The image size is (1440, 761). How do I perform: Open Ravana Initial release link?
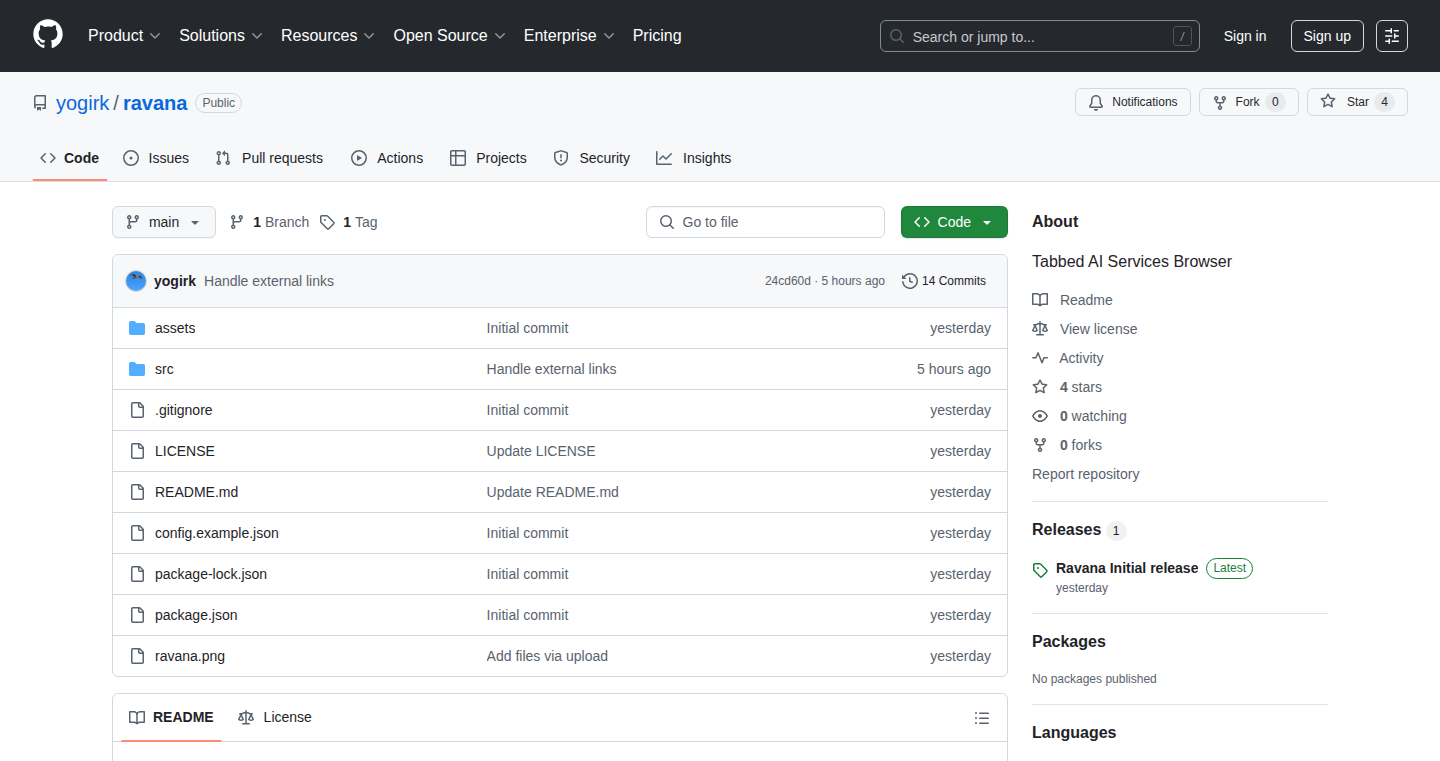pos(1127,568)
